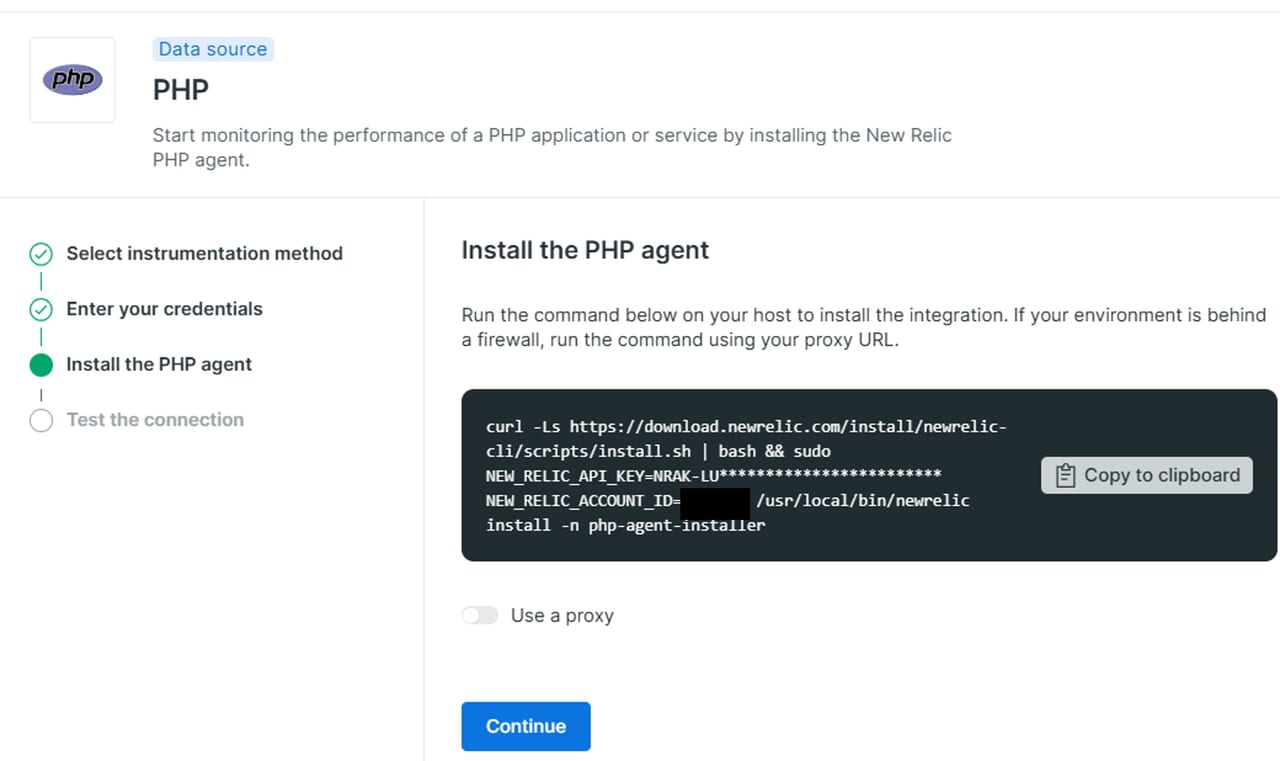This screenshot has height=761, width=1280.
Task: Go to Select instrumentation method step
Action: [x=204, y=254]
